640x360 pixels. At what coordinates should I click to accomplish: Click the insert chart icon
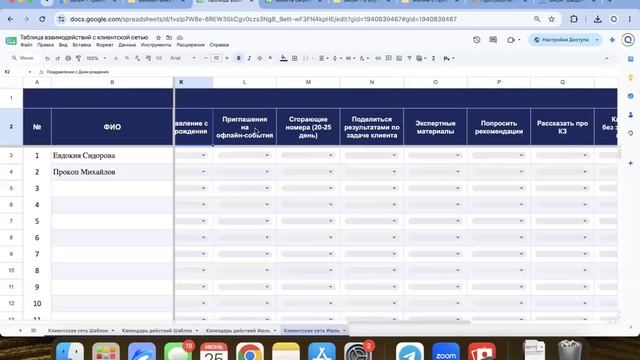[x=399, y=58]
